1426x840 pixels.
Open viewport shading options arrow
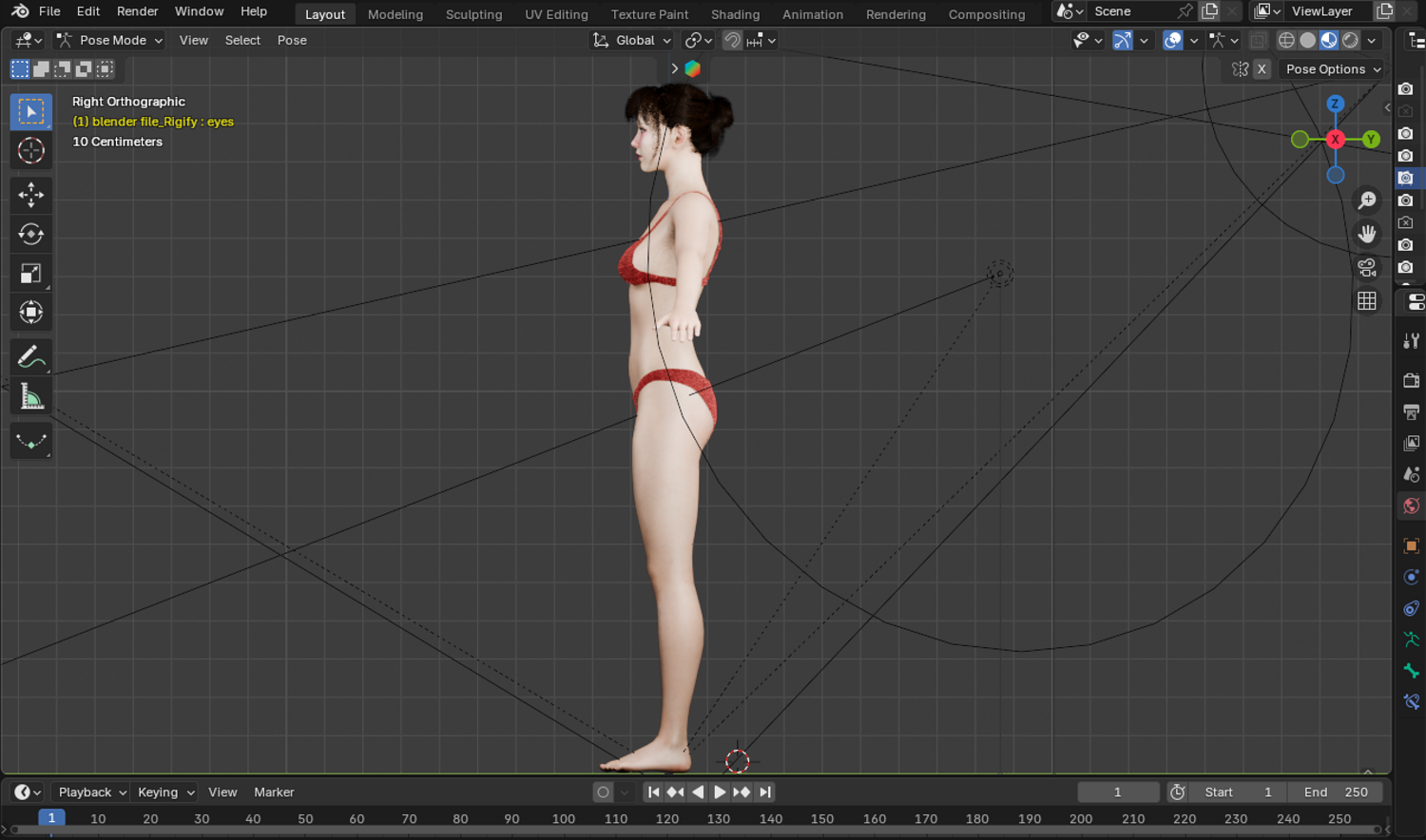[1372, 40]
